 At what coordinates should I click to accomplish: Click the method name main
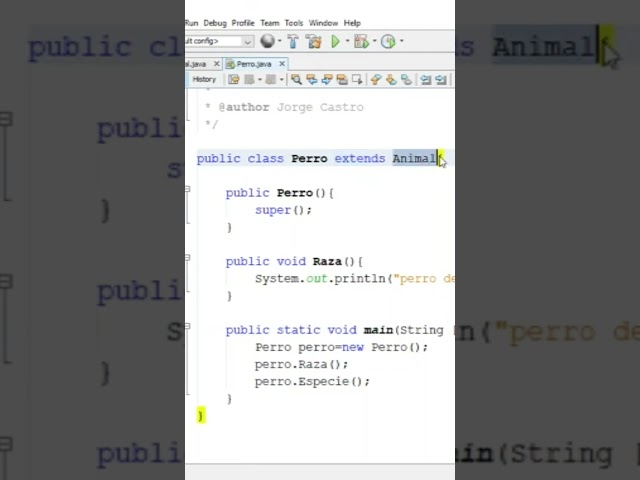[x=378, y=330]
